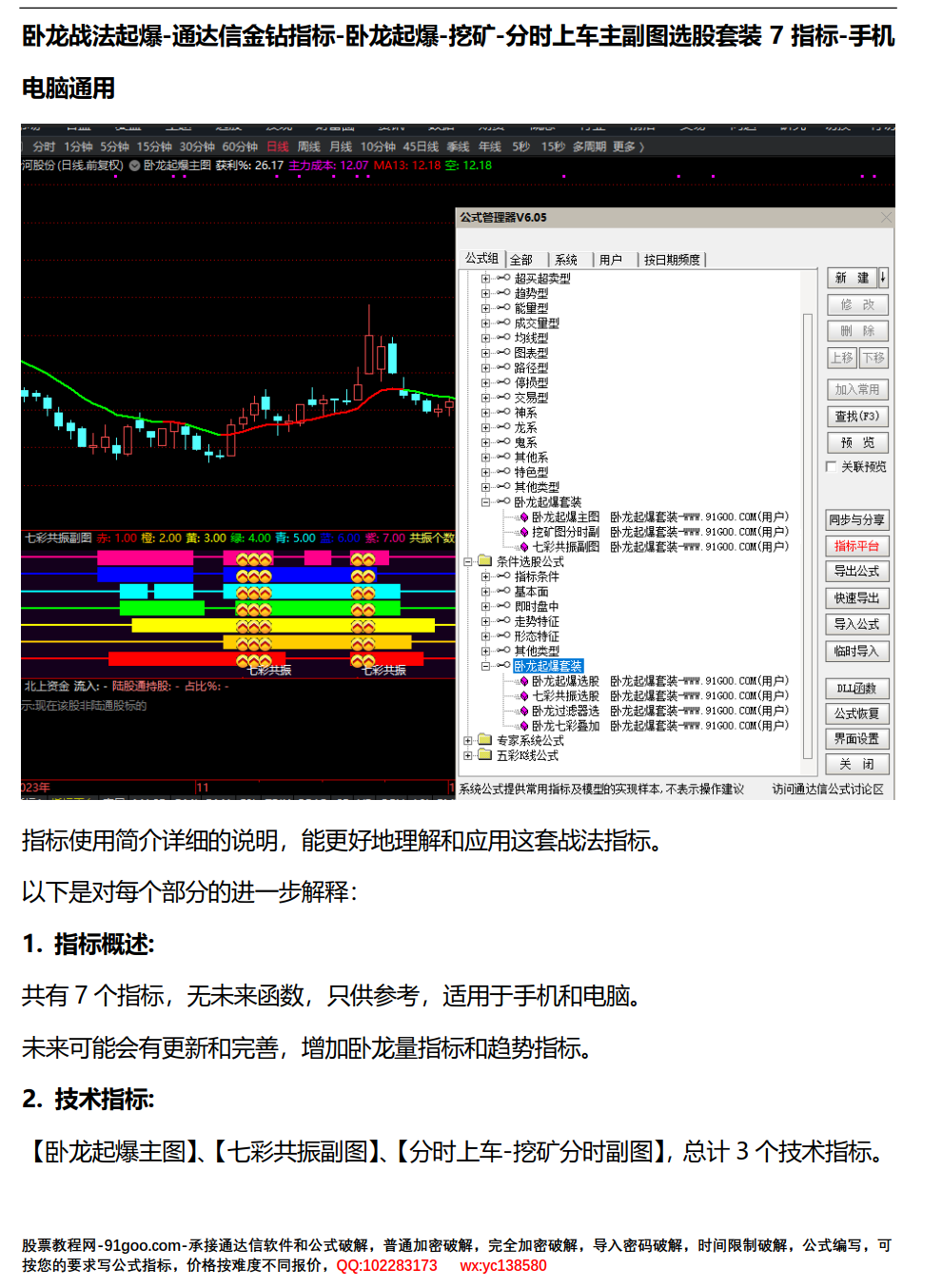942x1288 pixels.
Task: Open the 更多 periods menu
Action: click(x=628, y=146)
